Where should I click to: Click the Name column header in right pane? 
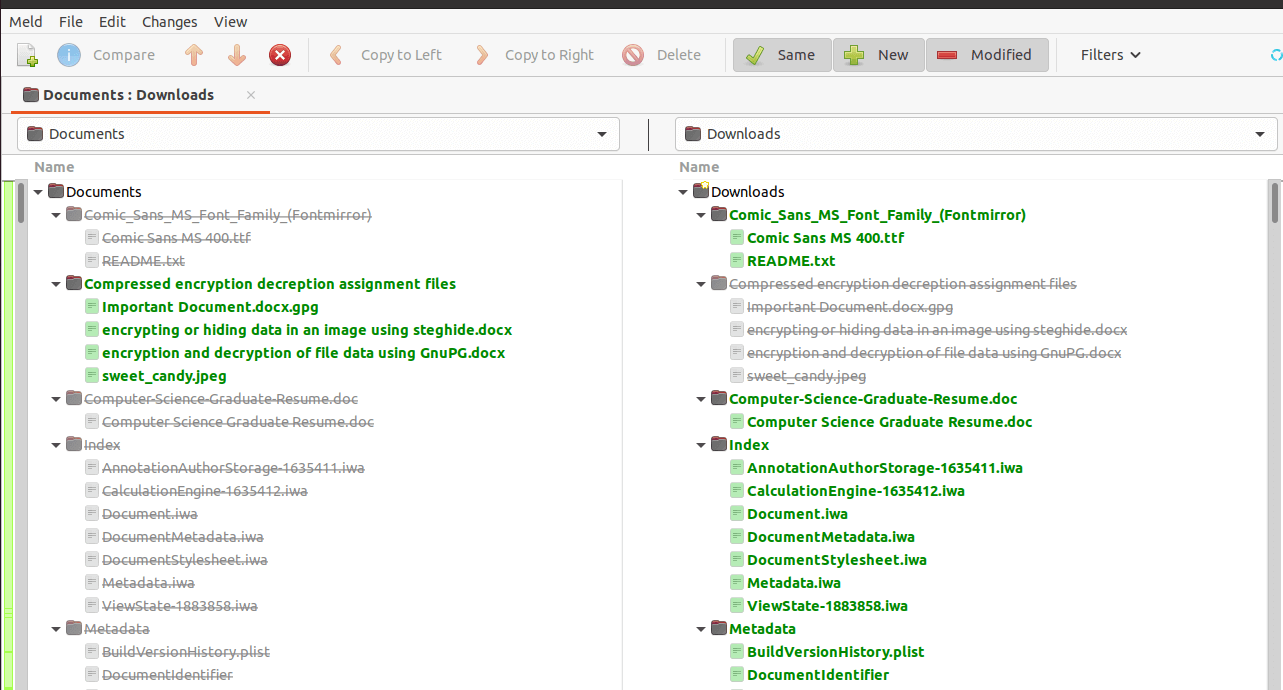[x=699, y=167]
